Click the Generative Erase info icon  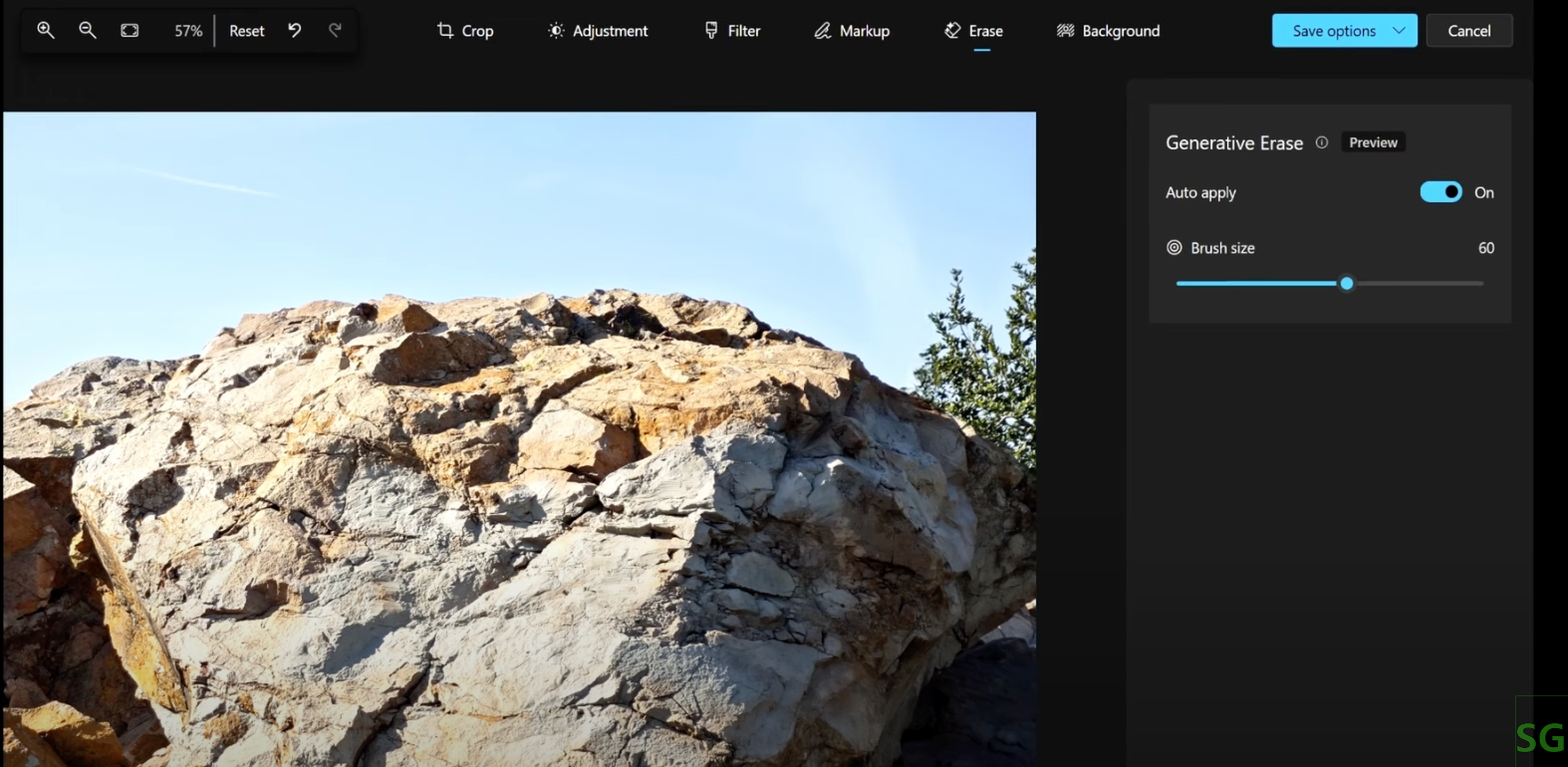(1322, 142)
